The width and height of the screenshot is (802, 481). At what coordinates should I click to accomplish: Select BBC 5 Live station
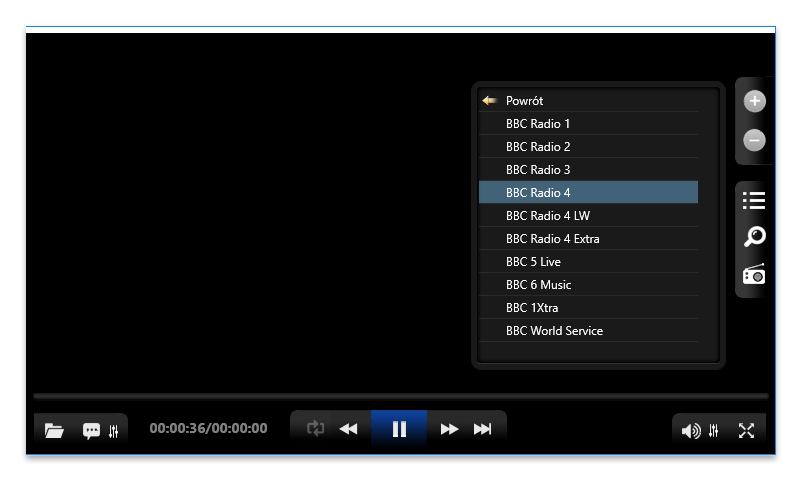588,261
